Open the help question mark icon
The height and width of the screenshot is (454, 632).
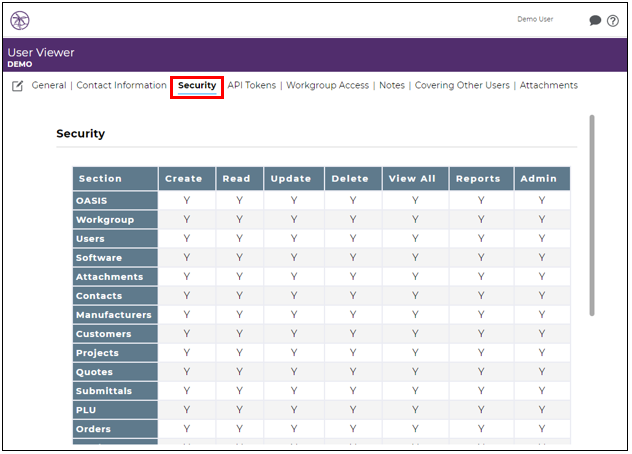pos(613,21)
